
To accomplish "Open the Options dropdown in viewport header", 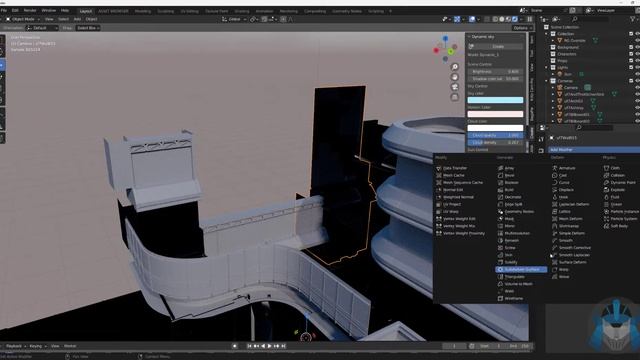I will coord(523,28).
